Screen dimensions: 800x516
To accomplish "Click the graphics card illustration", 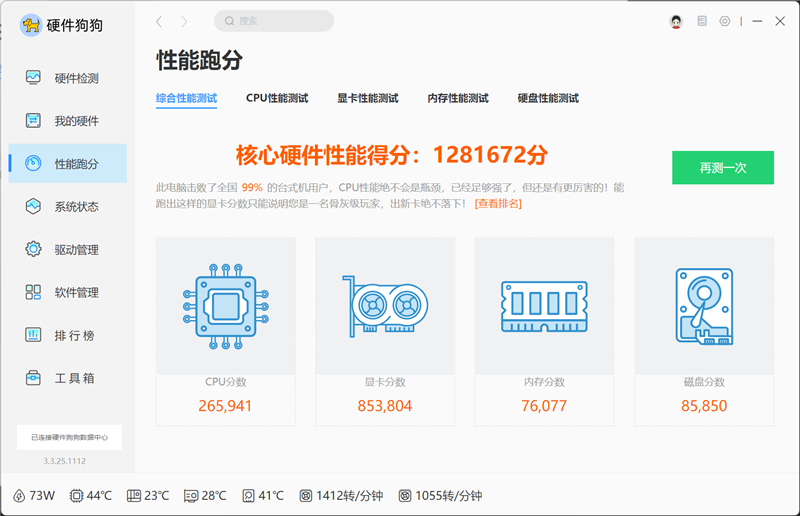I will coord(385,306).
